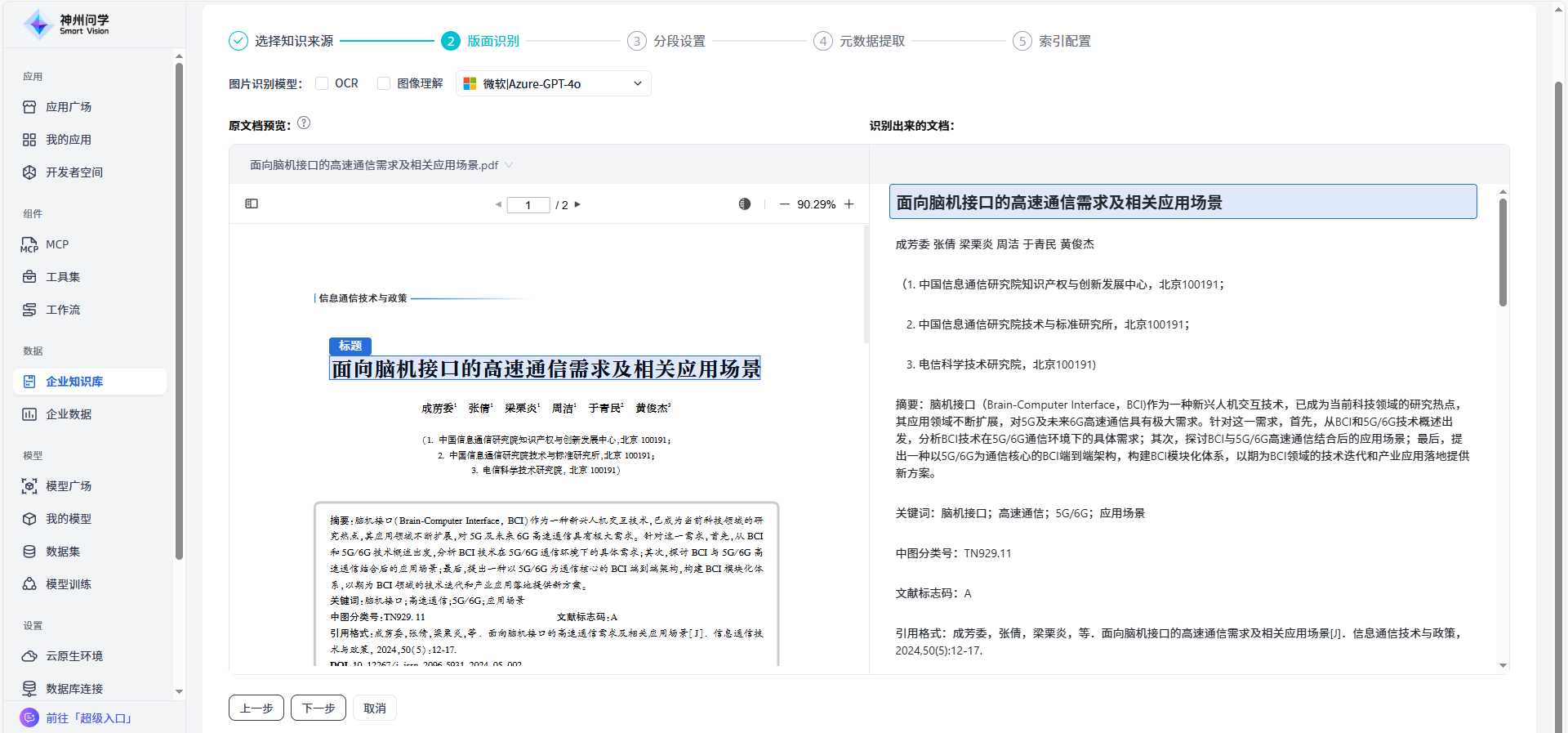Zoom in the PDF with plus icon

point(849,204)
